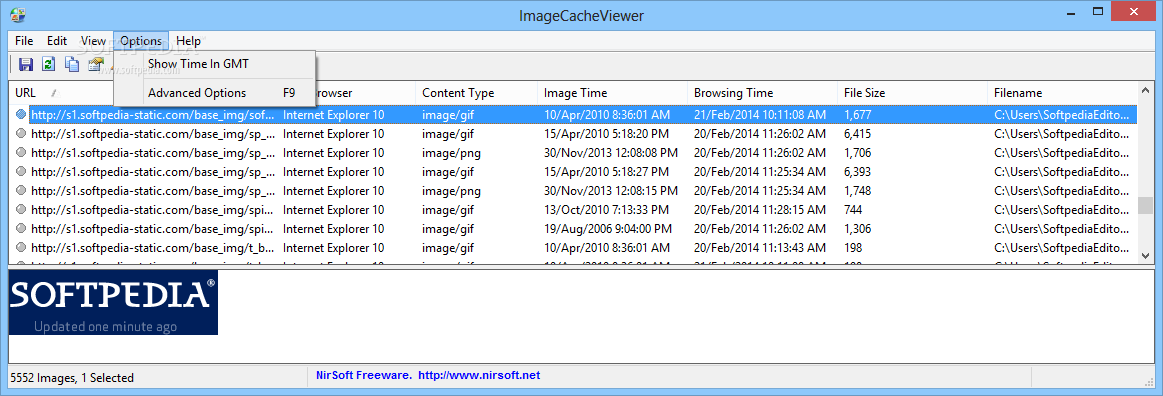The image size is (1163, 396).
Task: Sort by the Filename column header
Action: [x=1062, y=93]
